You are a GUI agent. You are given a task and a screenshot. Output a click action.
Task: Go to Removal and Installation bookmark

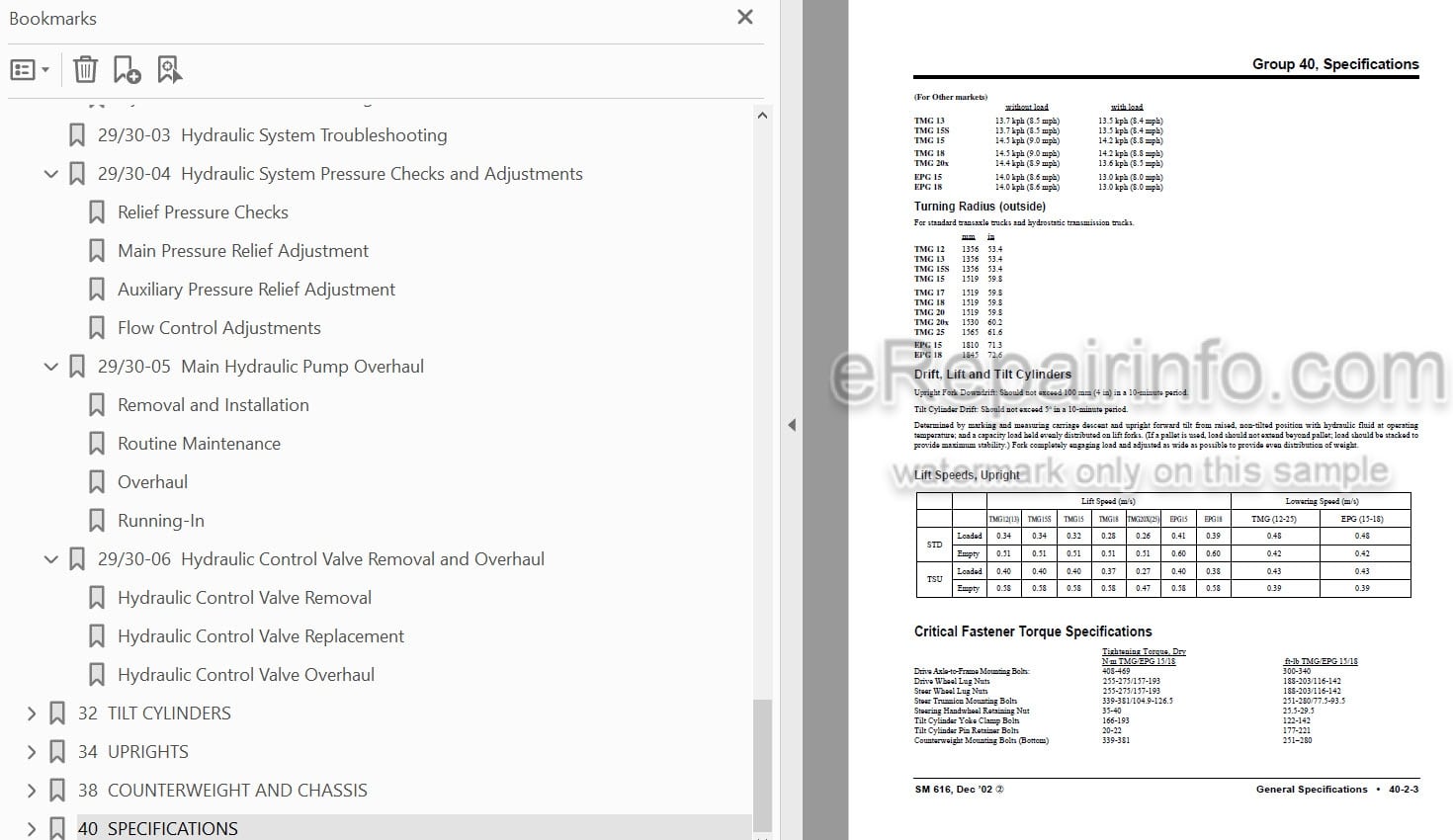tap(214, 405)
